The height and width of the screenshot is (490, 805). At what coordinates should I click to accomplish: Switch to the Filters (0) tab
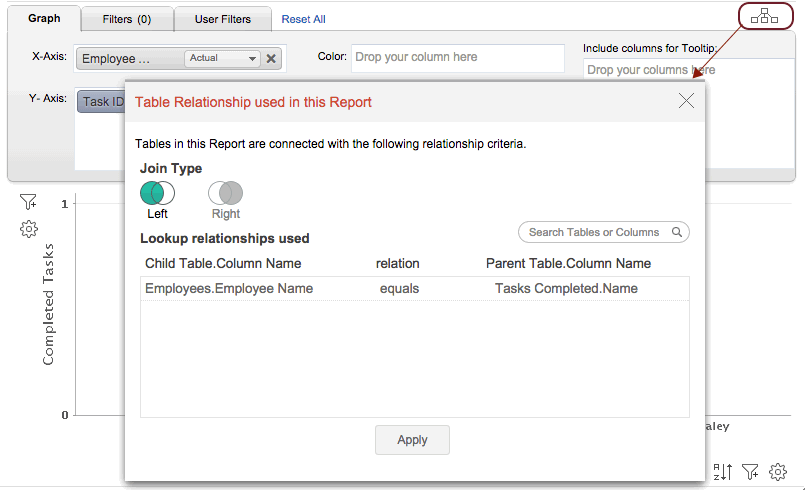126,19
